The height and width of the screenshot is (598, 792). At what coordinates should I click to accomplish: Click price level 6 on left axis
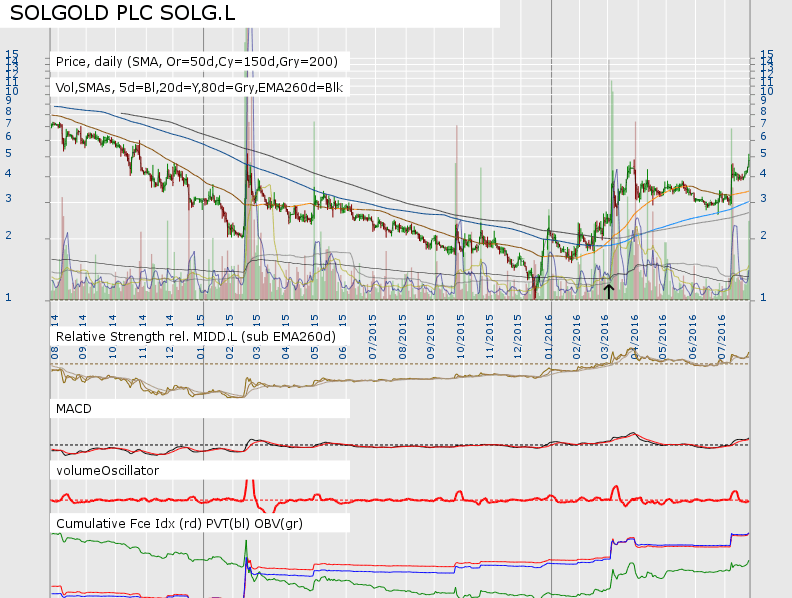[8, 136]
